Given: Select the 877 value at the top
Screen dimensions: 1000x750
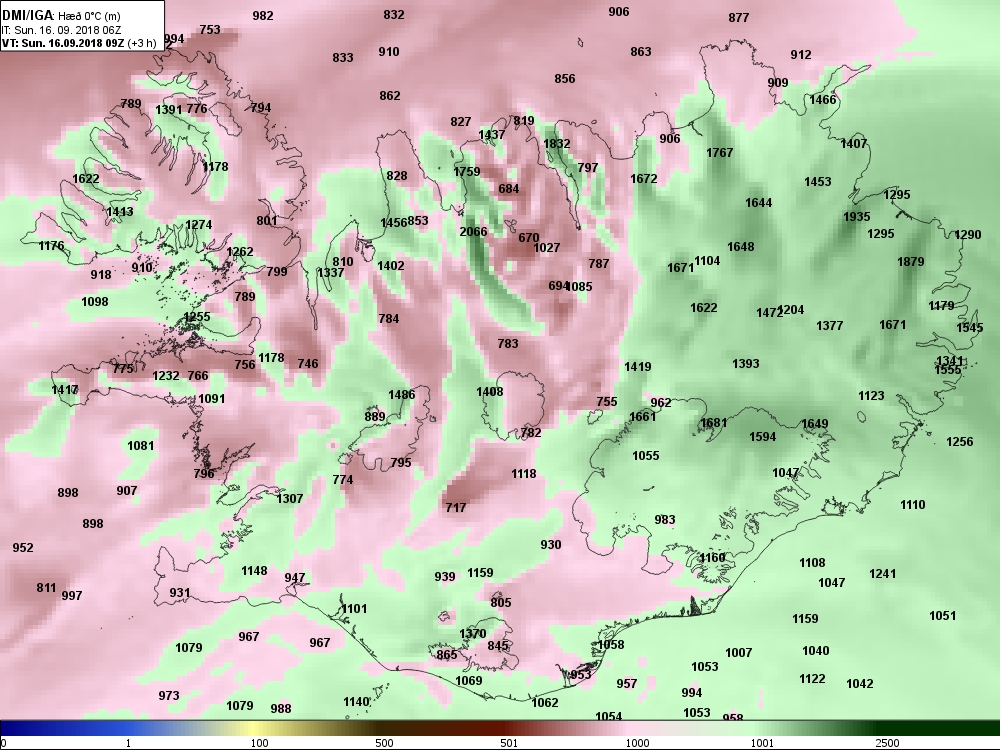Looking at the screenshot, I should pos(739,18).
